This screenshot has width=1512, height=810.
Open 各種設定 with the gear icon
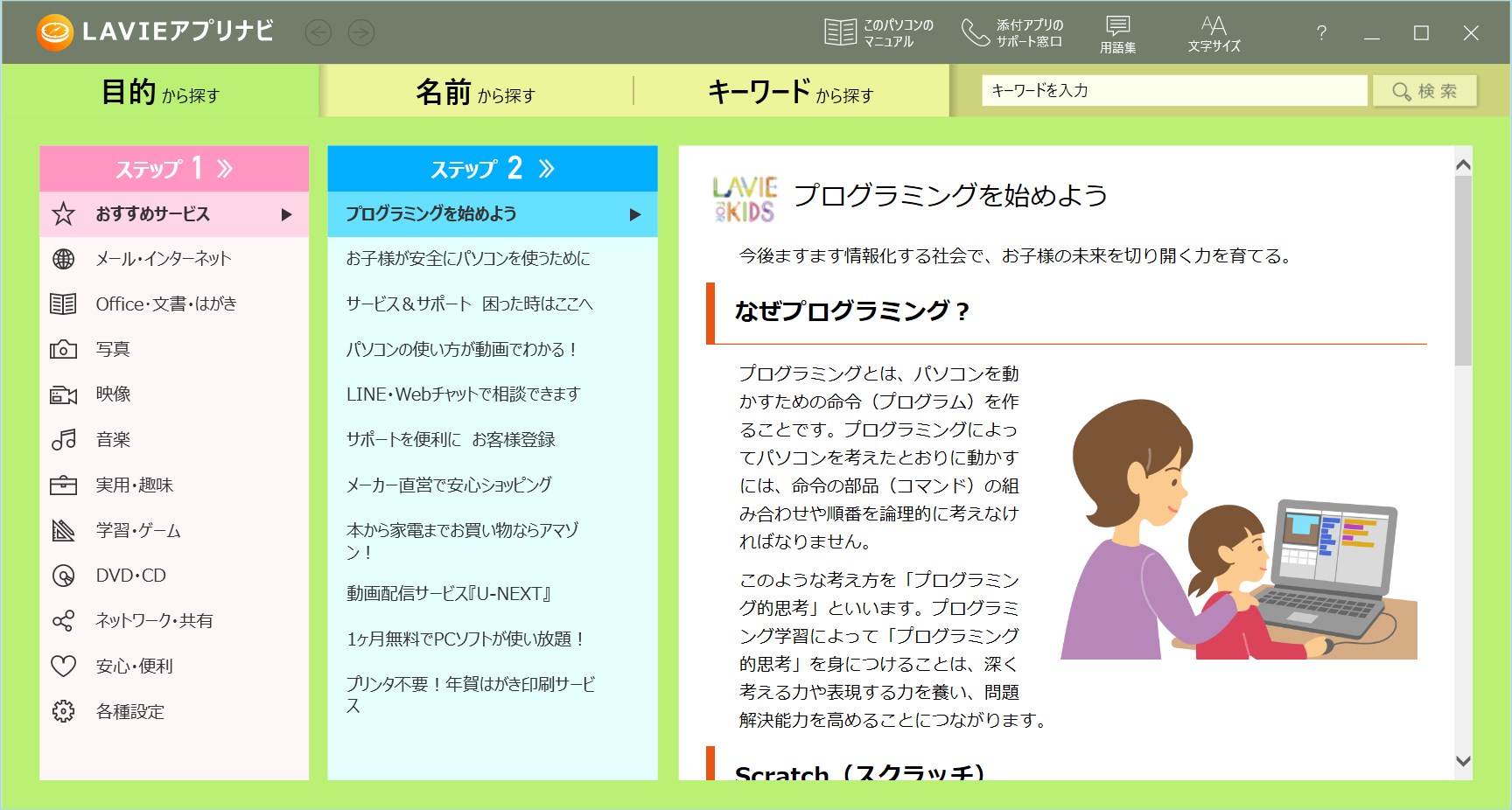[x=62, y=712]
